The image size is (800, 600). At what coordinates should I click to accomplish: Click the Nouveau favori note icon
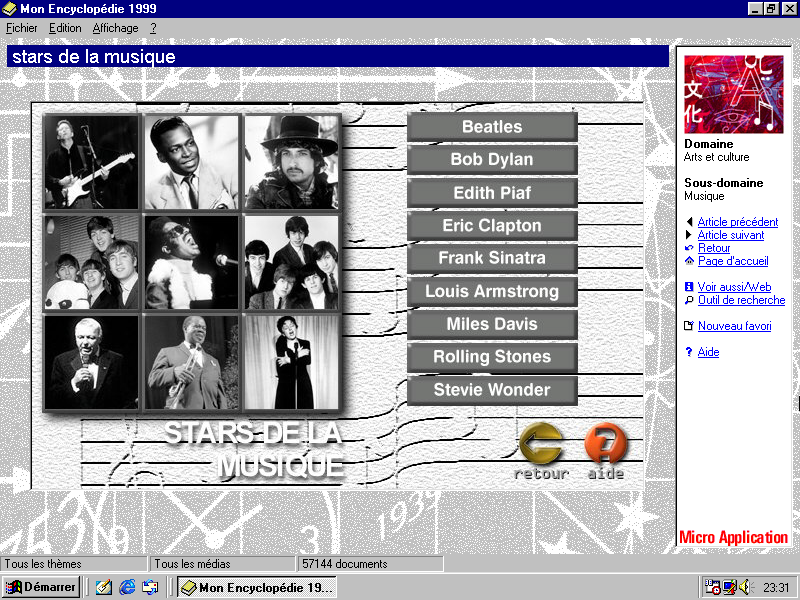point(689,326)
